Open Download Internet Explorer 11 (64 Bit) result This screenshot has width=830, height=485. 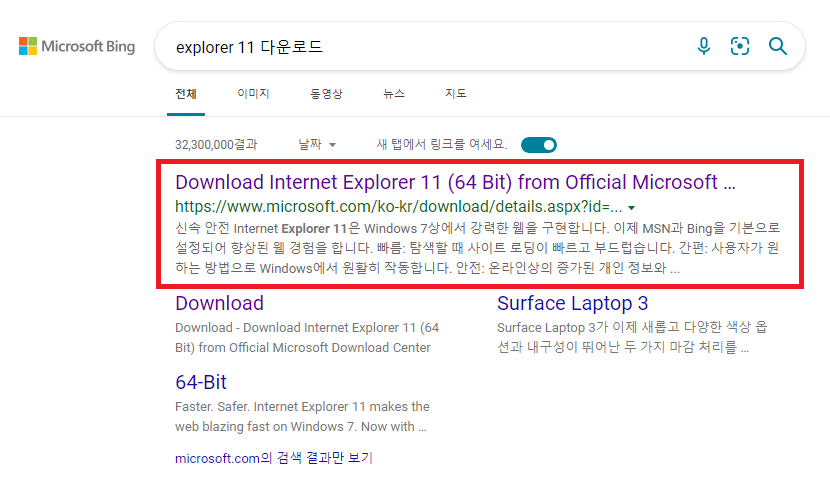[455, 182]
